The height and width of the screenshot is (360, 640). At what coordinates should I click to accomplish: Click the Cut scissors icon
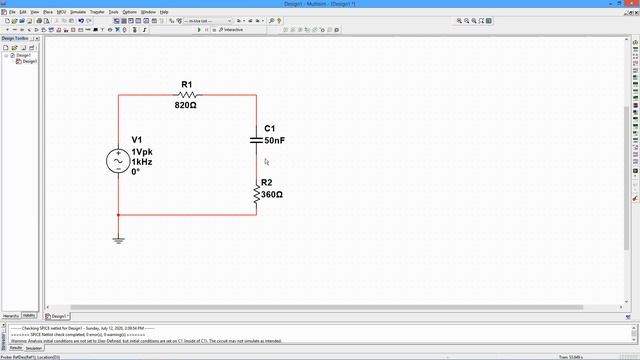(56, 21)
